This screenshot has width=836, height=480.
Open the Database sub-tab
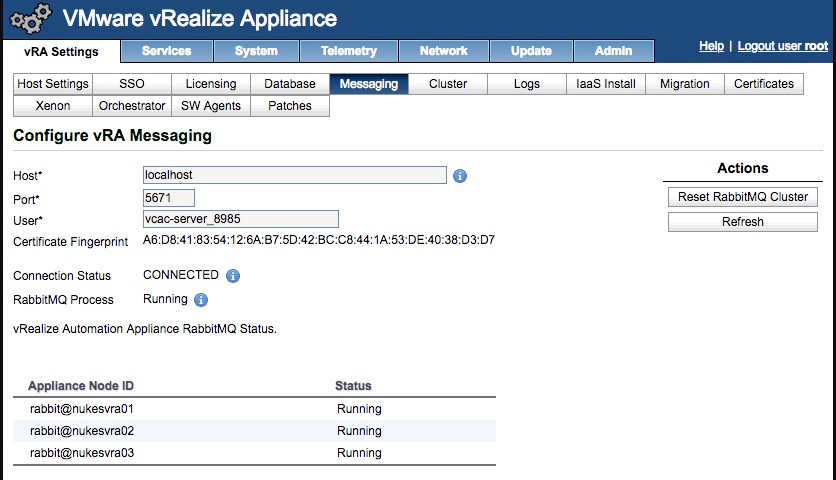click(x=290, y=84)
